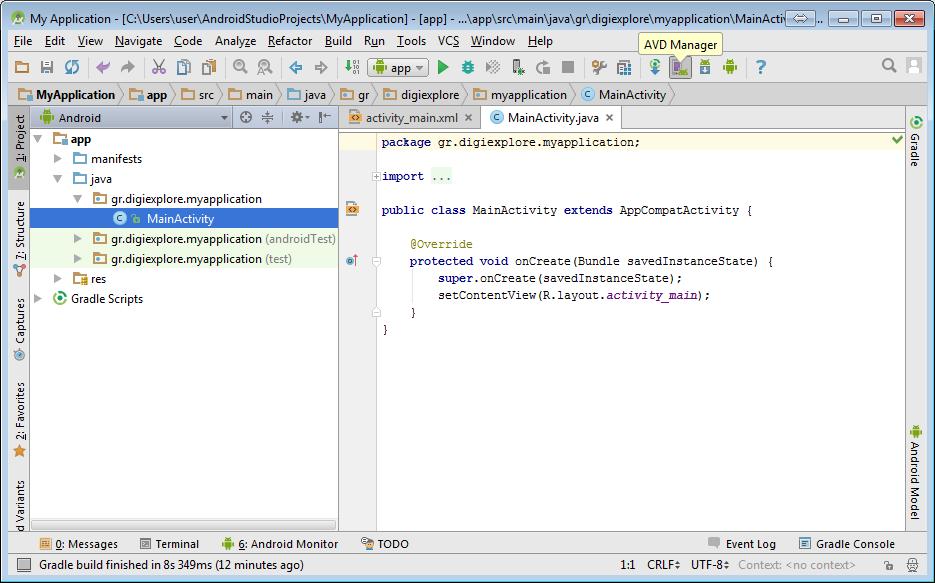Hide Project panel via hide icon
The image size is (935, 583).
324,117
